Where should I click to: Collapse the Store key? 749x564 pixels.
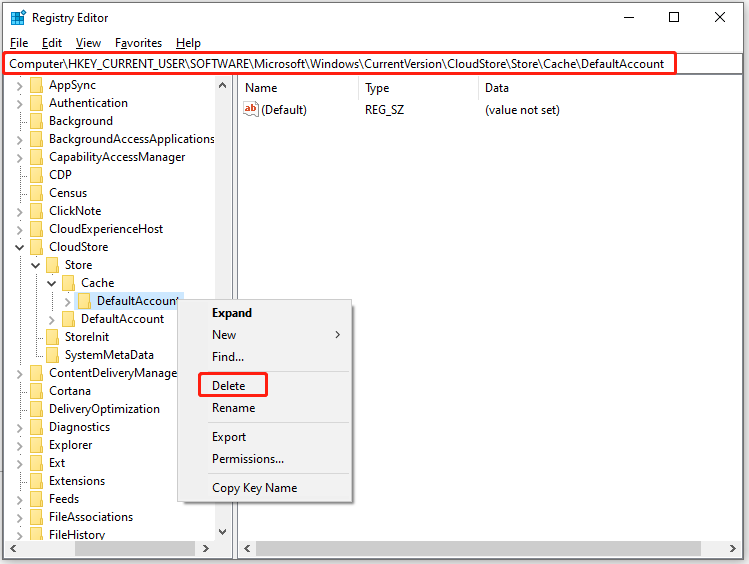[35, 266]
